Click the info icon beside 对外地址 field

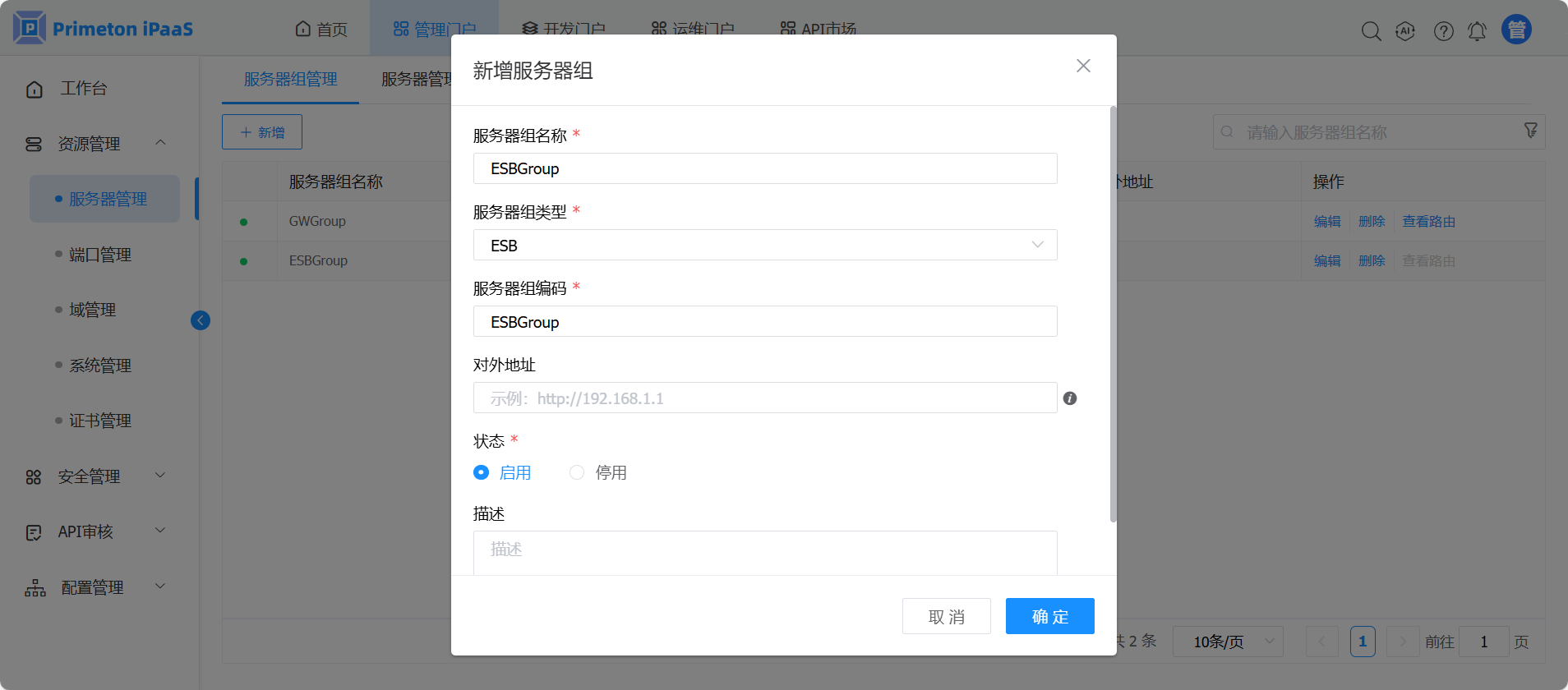click(1069, 398)
